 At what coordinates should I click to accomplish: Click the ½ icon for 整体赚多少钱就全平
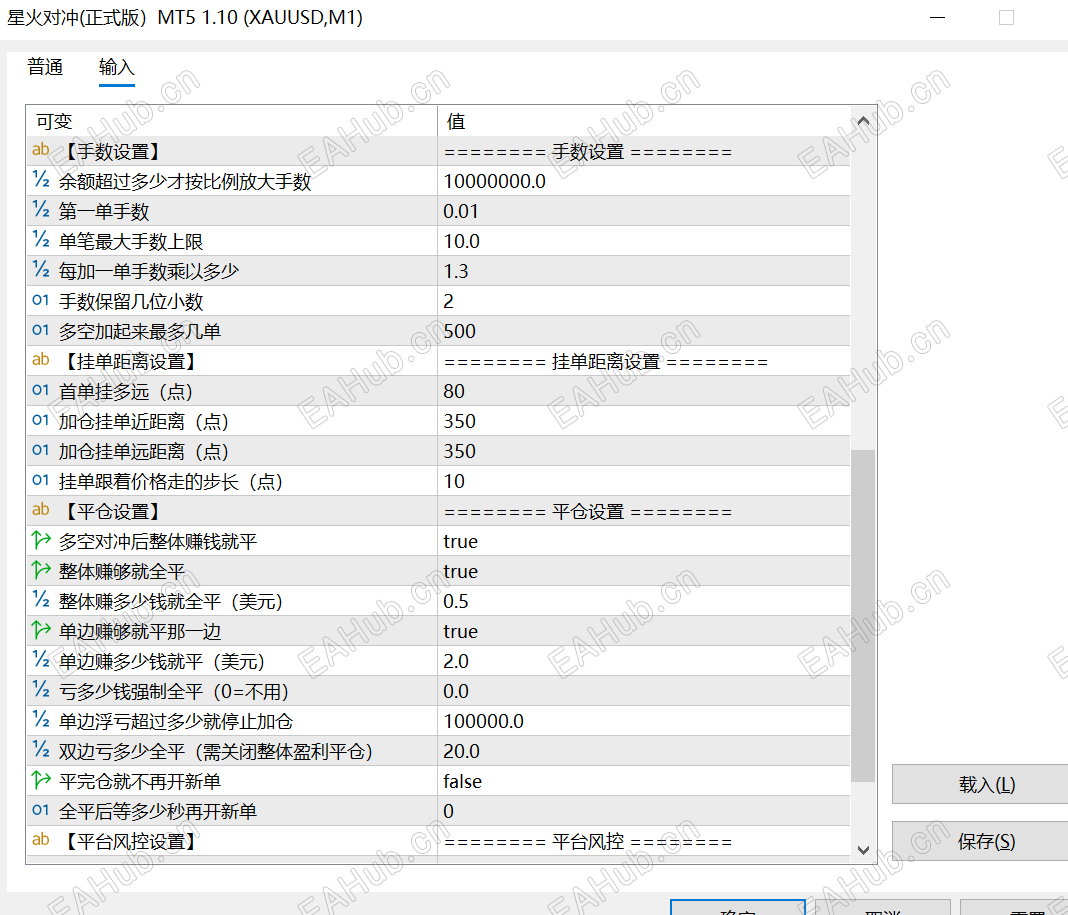tap(41, 600)
